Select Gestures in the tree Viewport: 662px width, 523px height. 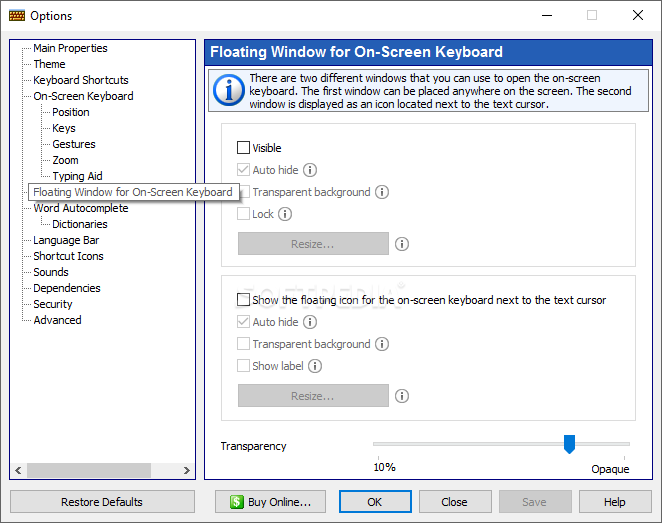pos(74,144)
